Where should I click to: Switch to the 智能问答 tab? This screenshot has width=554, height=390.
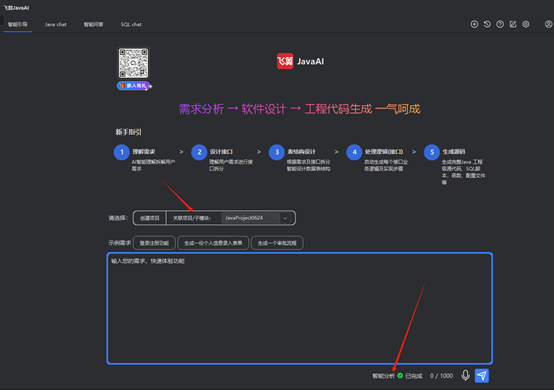point(93,24)
